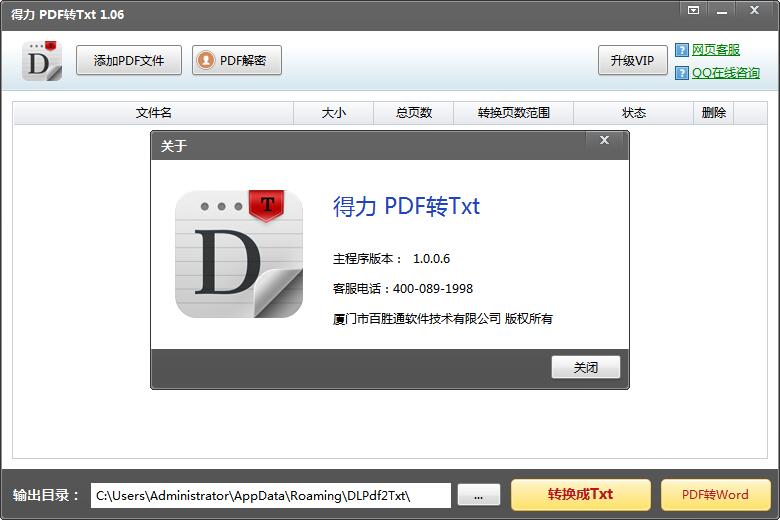The image size is (780, 520).
Task: Click the help icon beside 网页客服
Action: click(682, 50)
